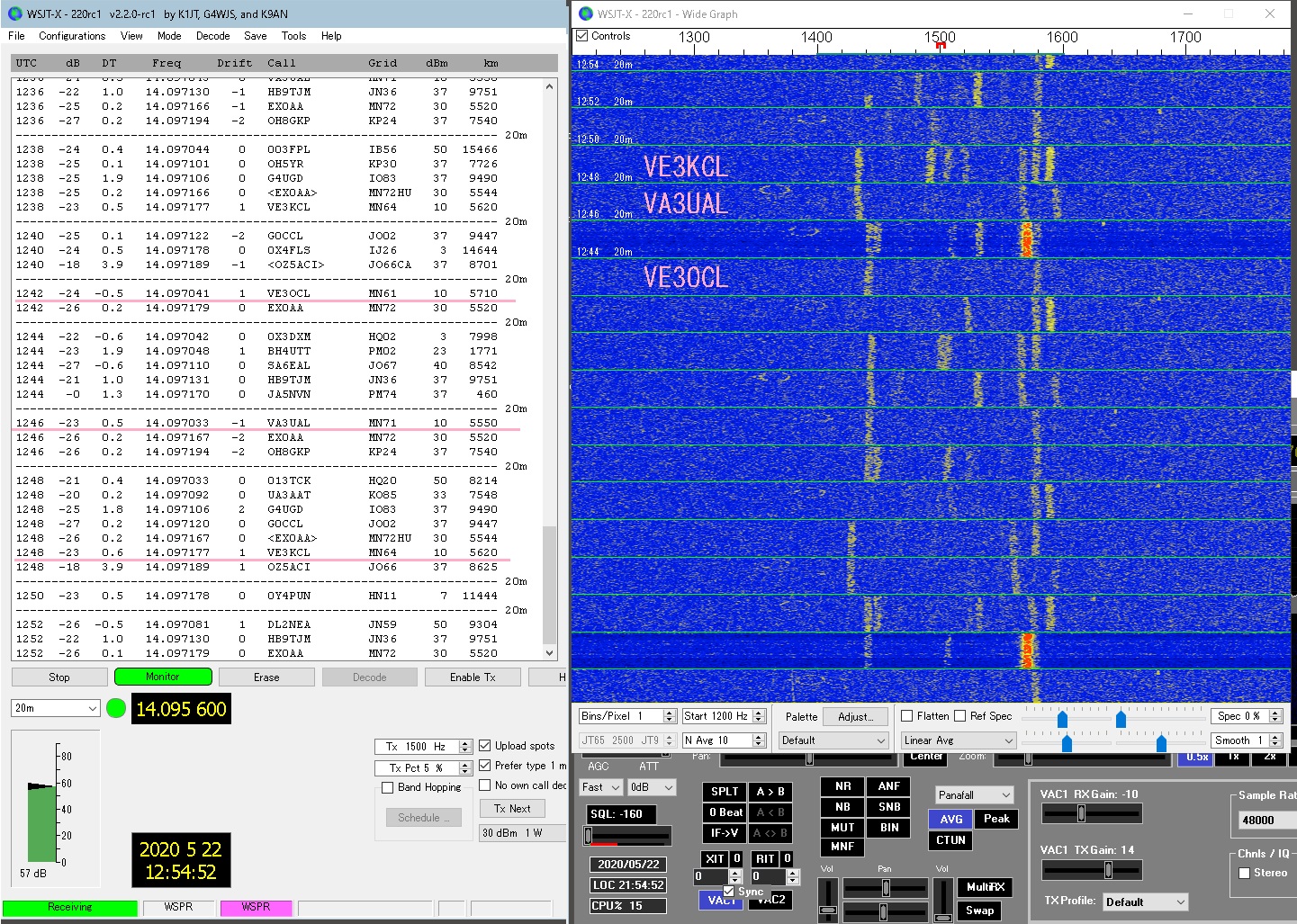Screen dimensions: 1297x924
Task: Click the Stop button
Action: point(59,677)
